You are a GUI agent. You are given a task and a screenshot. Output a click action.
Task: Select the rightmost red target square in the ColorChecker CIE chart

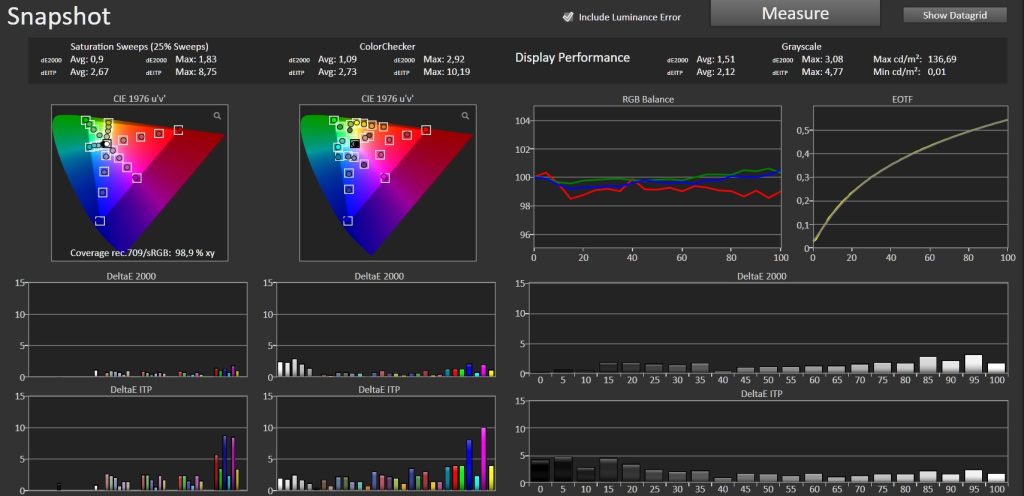(x=426, y=130)
